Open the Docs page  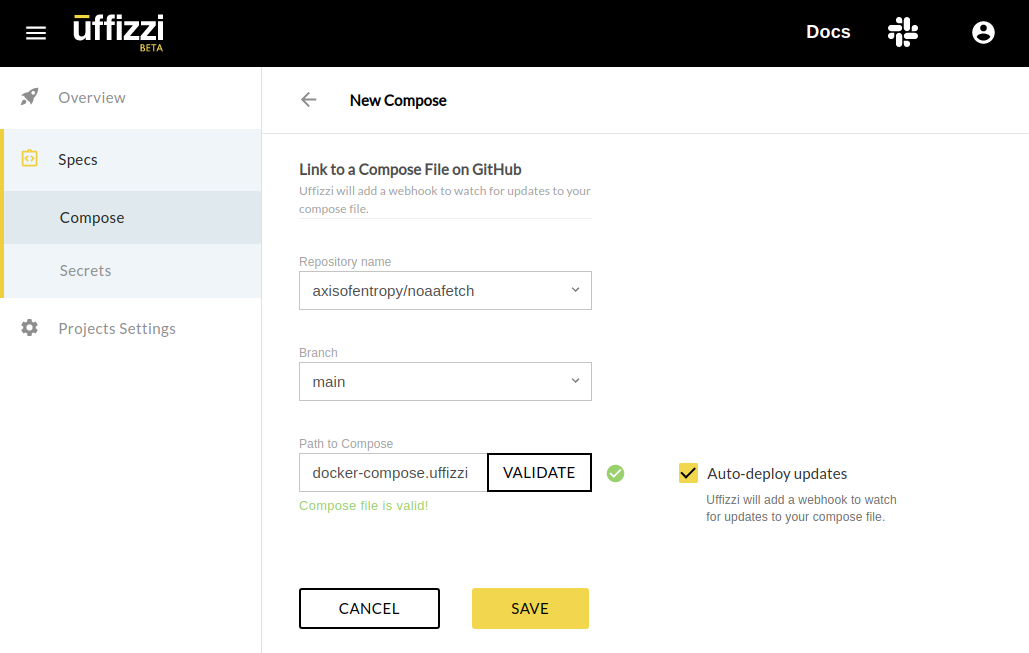click(x=827, y=31)
